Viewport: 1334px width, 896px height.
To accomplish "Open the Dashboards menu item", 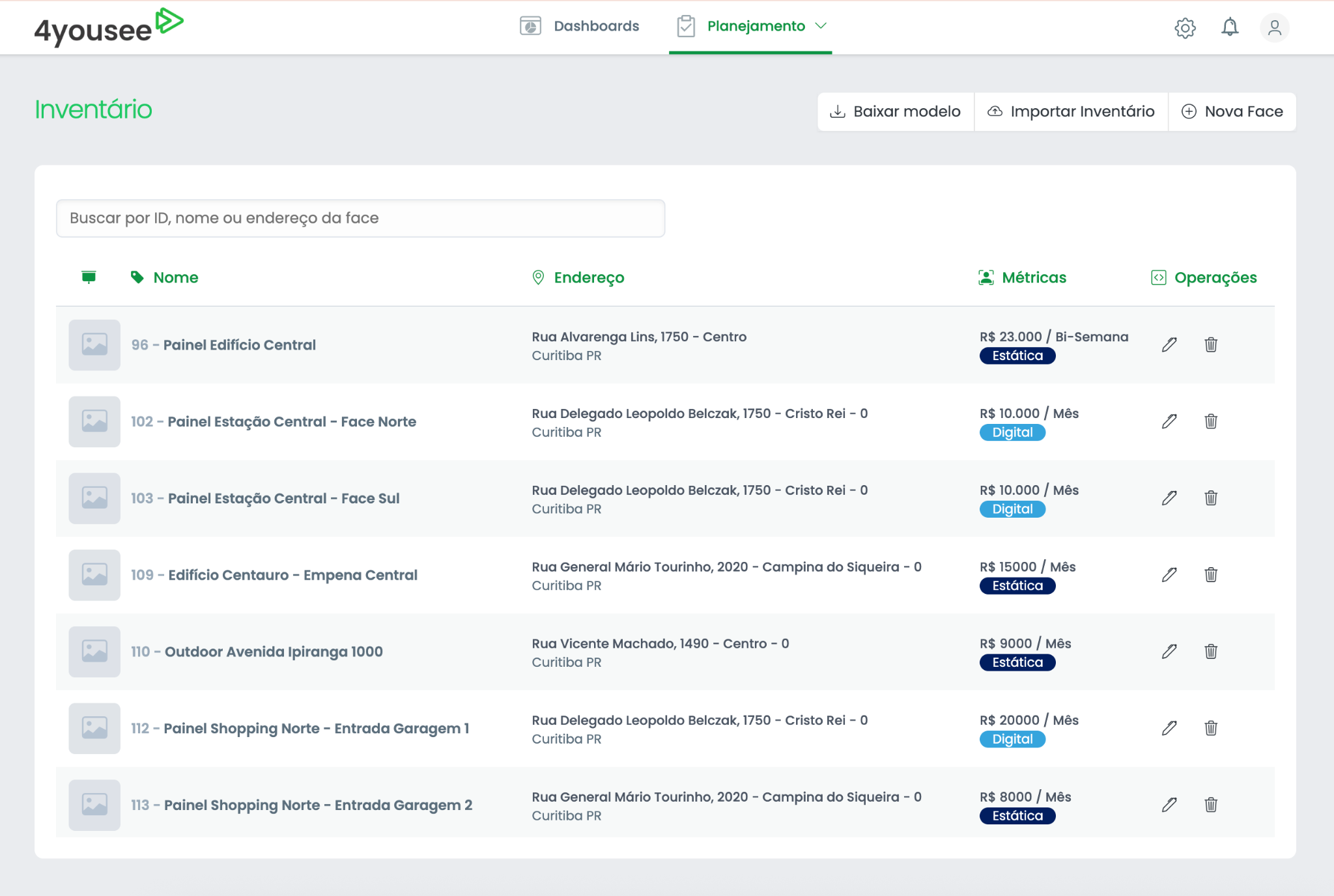I will 579,26.
